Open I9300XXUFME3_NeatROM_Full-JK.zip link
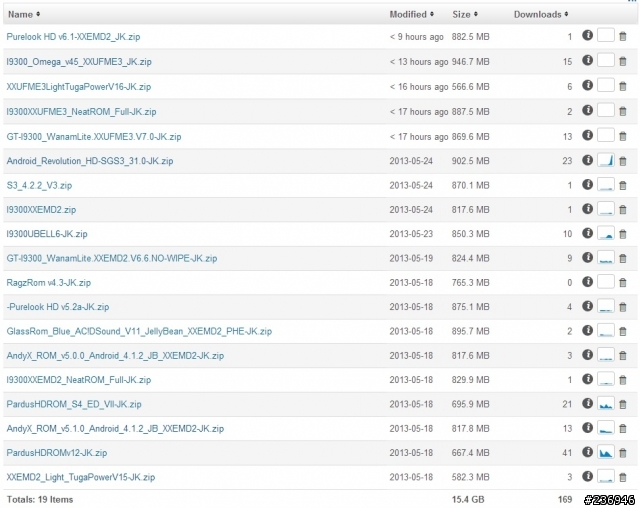 click(81, 112)
